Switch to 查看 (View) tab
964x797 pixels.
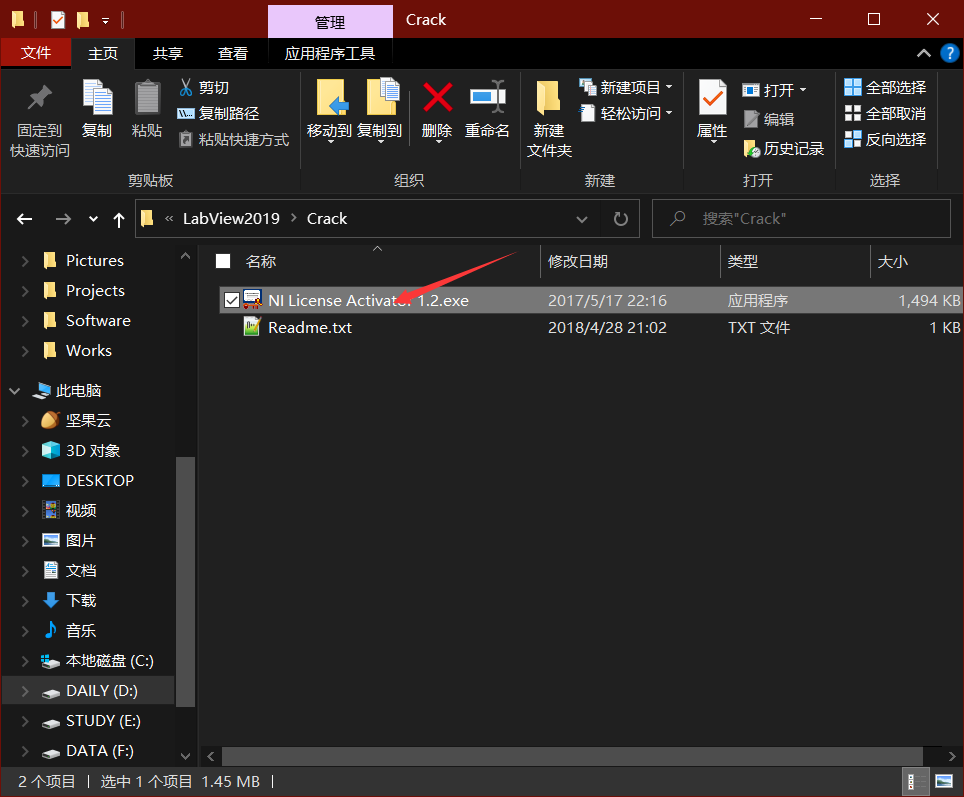(x=232, y=54)
